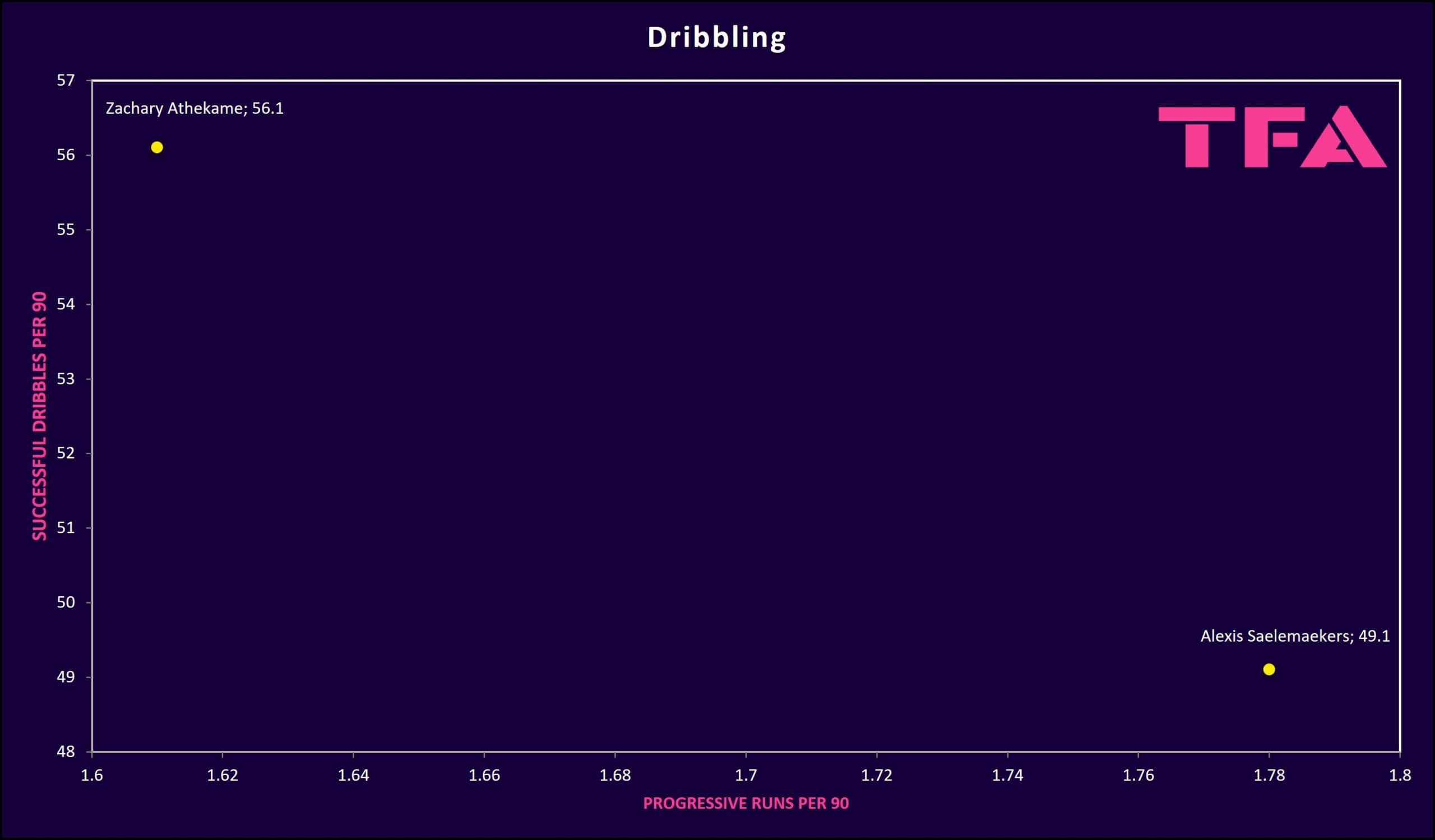Click the 1.74 x-axis tick label
This screenshot has width=1435, height=840.
[x=1007, y=775]
